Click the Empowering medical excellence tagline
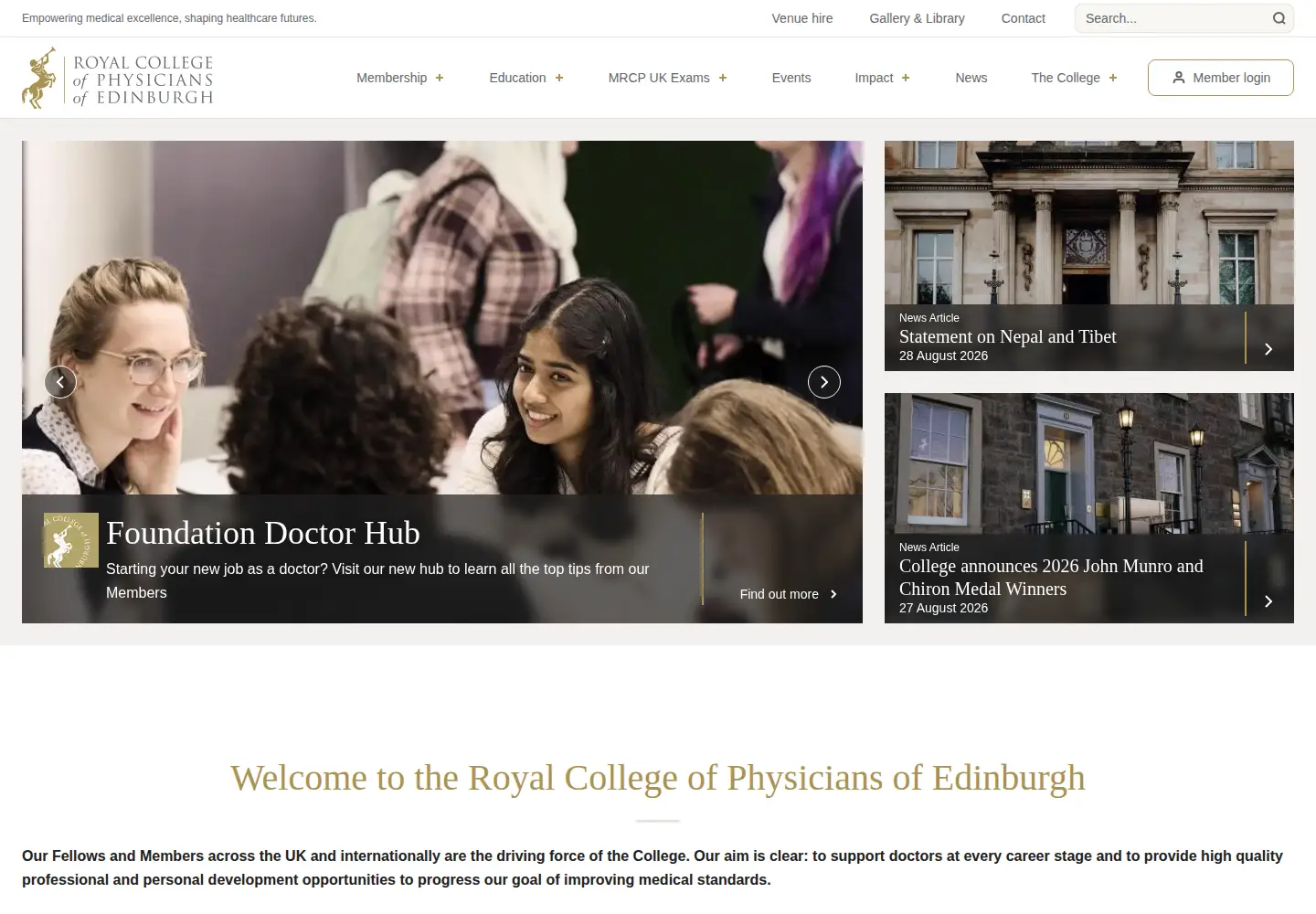This screenshot has width=1316, height=914. click(x=169, y=18)
